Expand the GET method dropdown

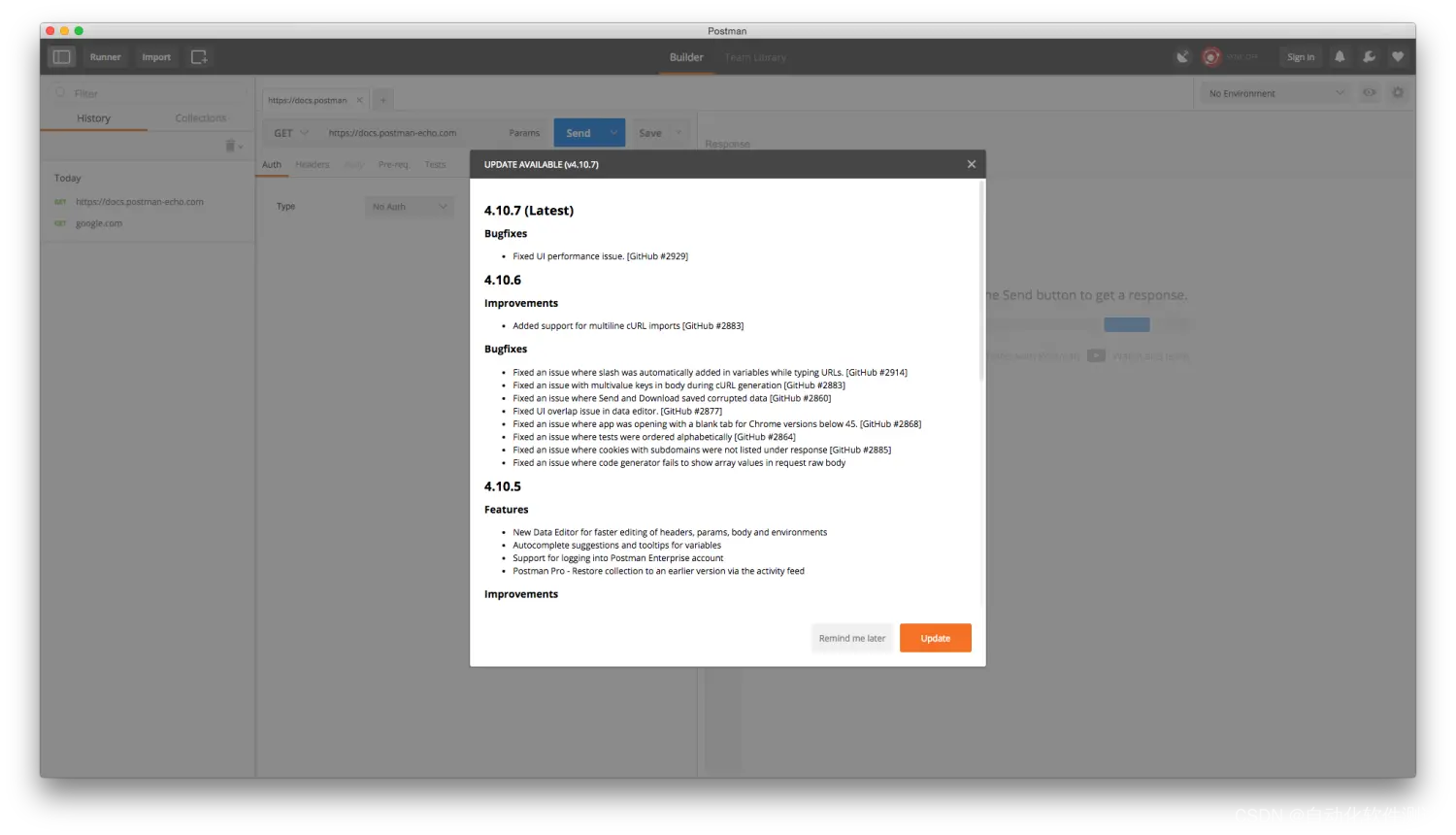click(x=290, y=133)
